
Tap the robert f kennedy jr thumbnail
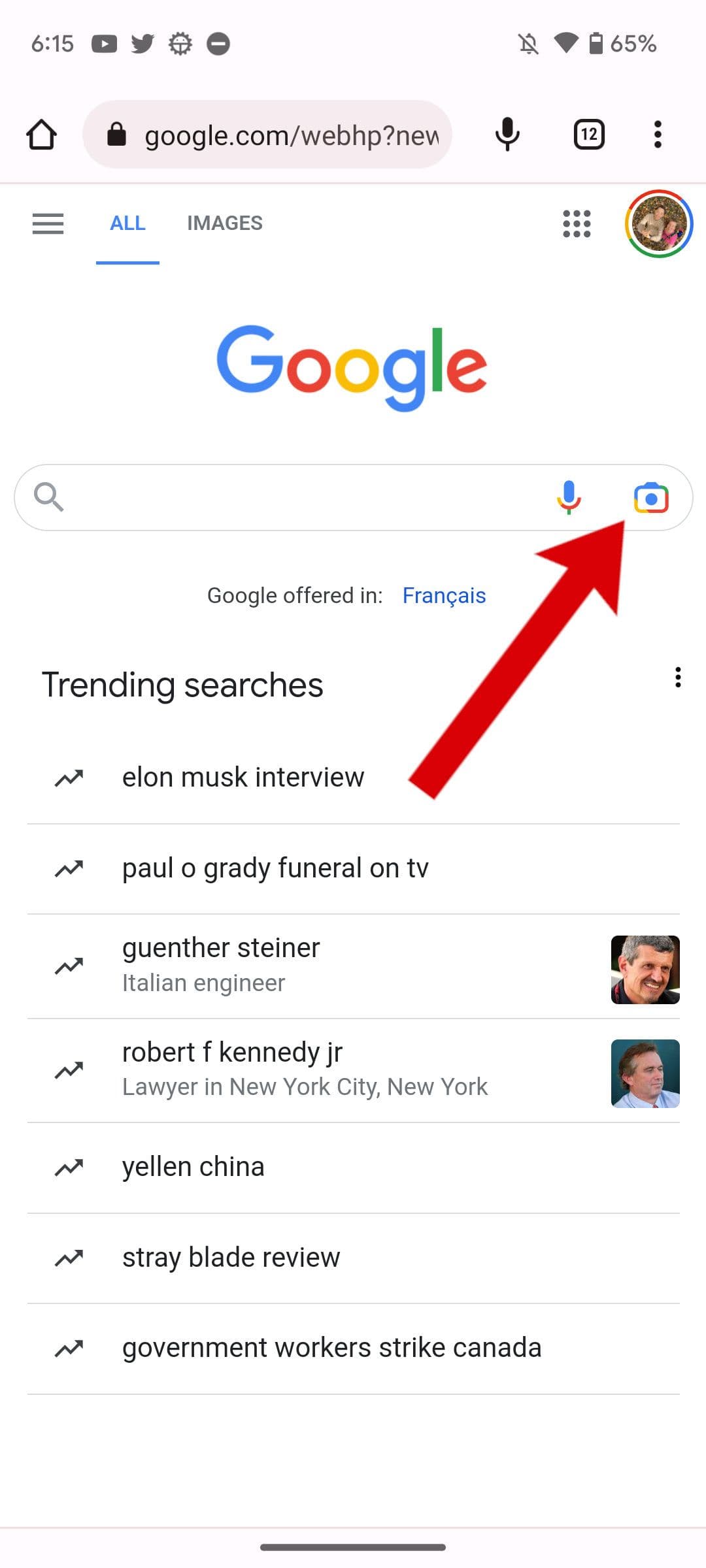pos(645,1073)
